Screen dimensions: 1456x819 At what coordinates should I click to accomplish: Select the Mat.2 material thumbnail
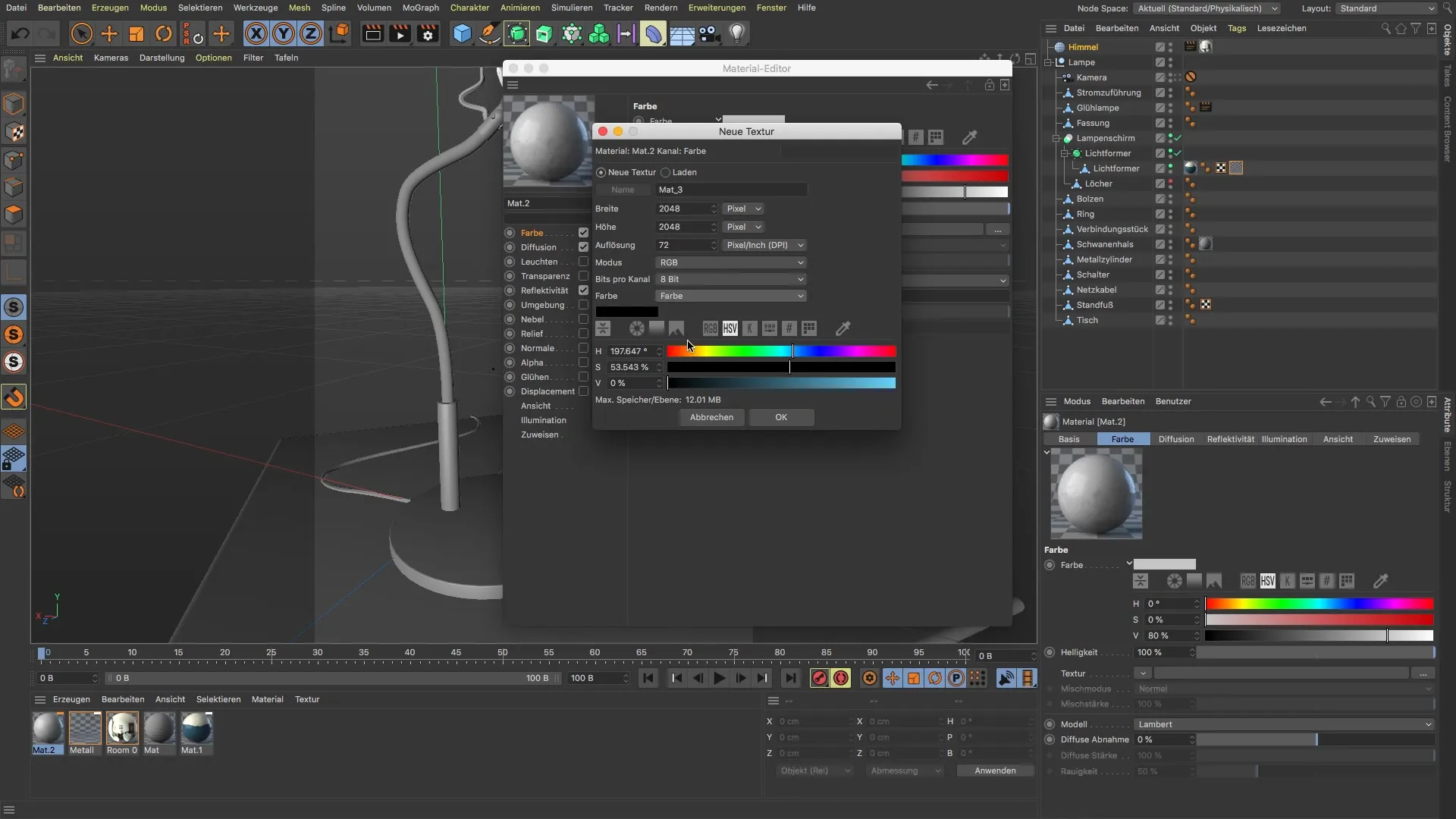click(x=47, y=728)
